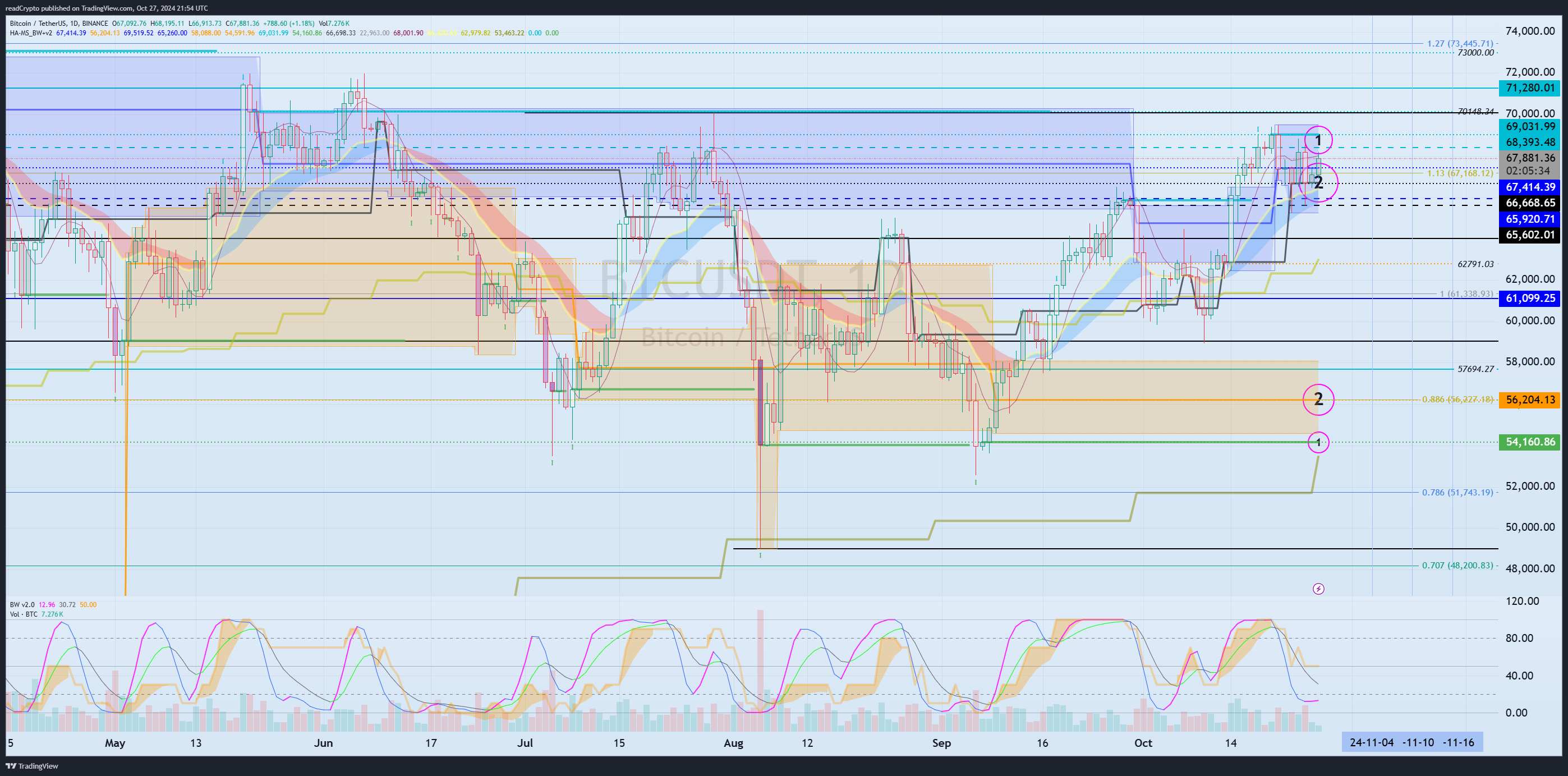Image resolution: width=1568 pixels, height=776 pixels.
Task: Click the HA-MS_BW+v2 indicator legend
Action: [x=30, y=33]
